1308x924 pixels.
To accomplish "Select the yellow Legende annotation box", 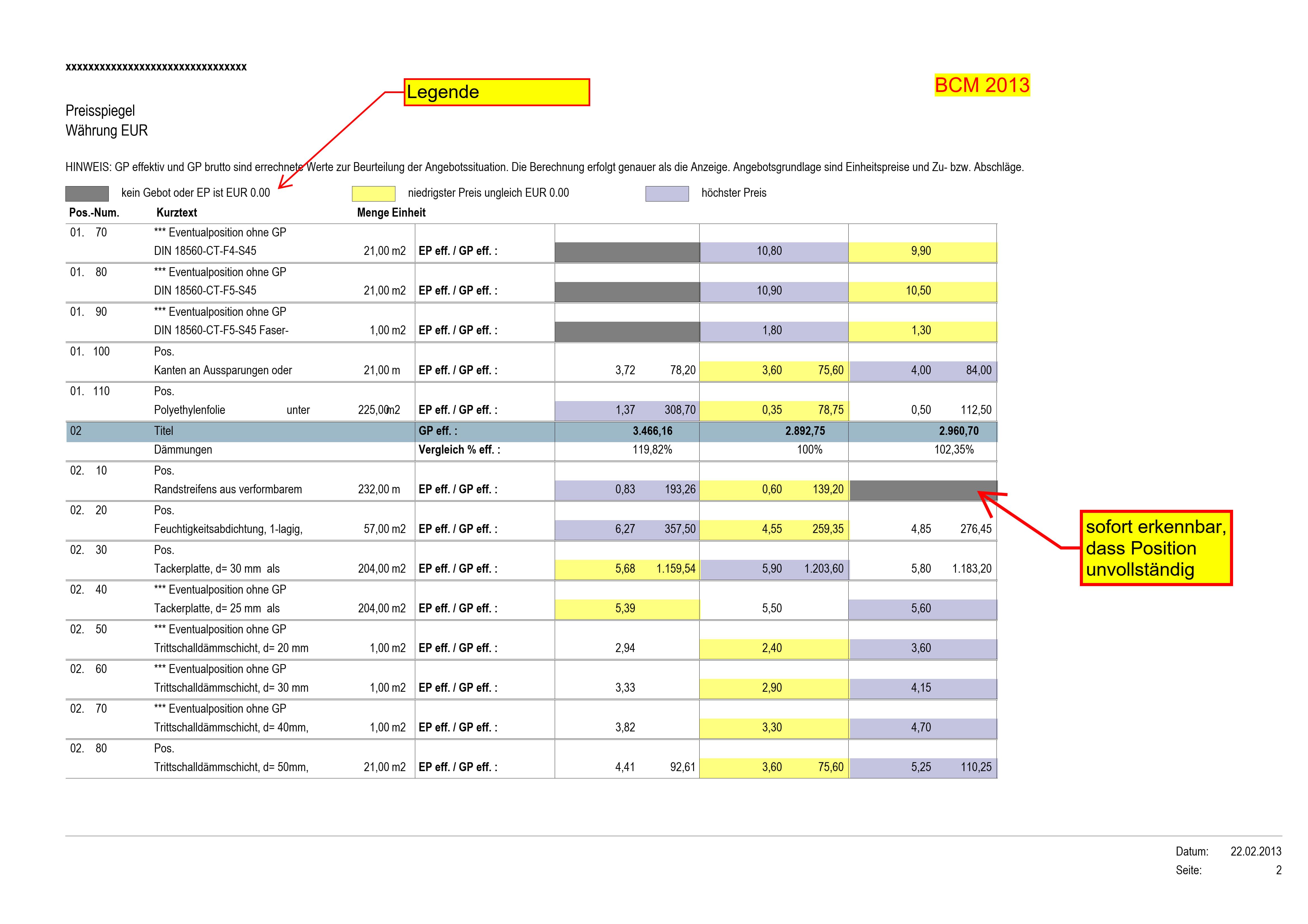I will point(497,92).
